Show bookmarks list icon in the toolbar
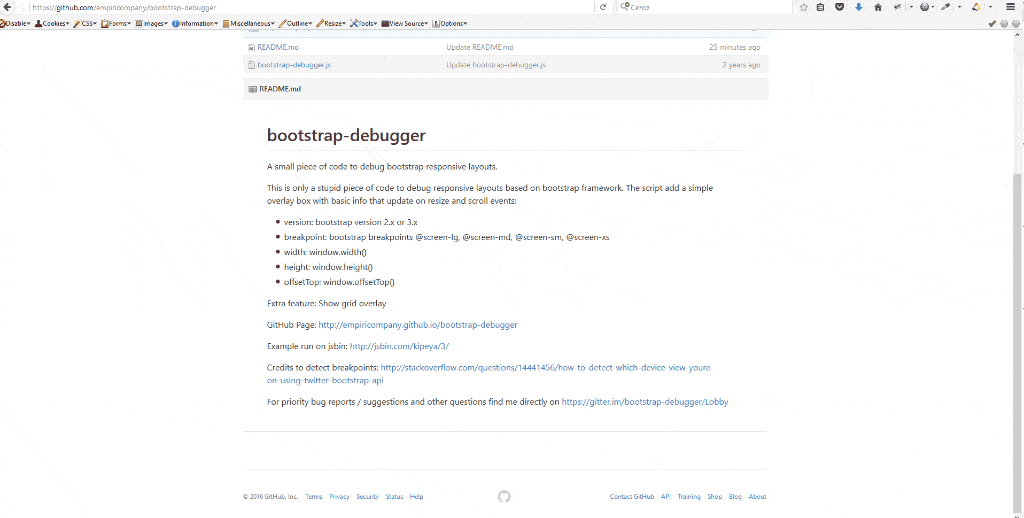 click(820, 7)
